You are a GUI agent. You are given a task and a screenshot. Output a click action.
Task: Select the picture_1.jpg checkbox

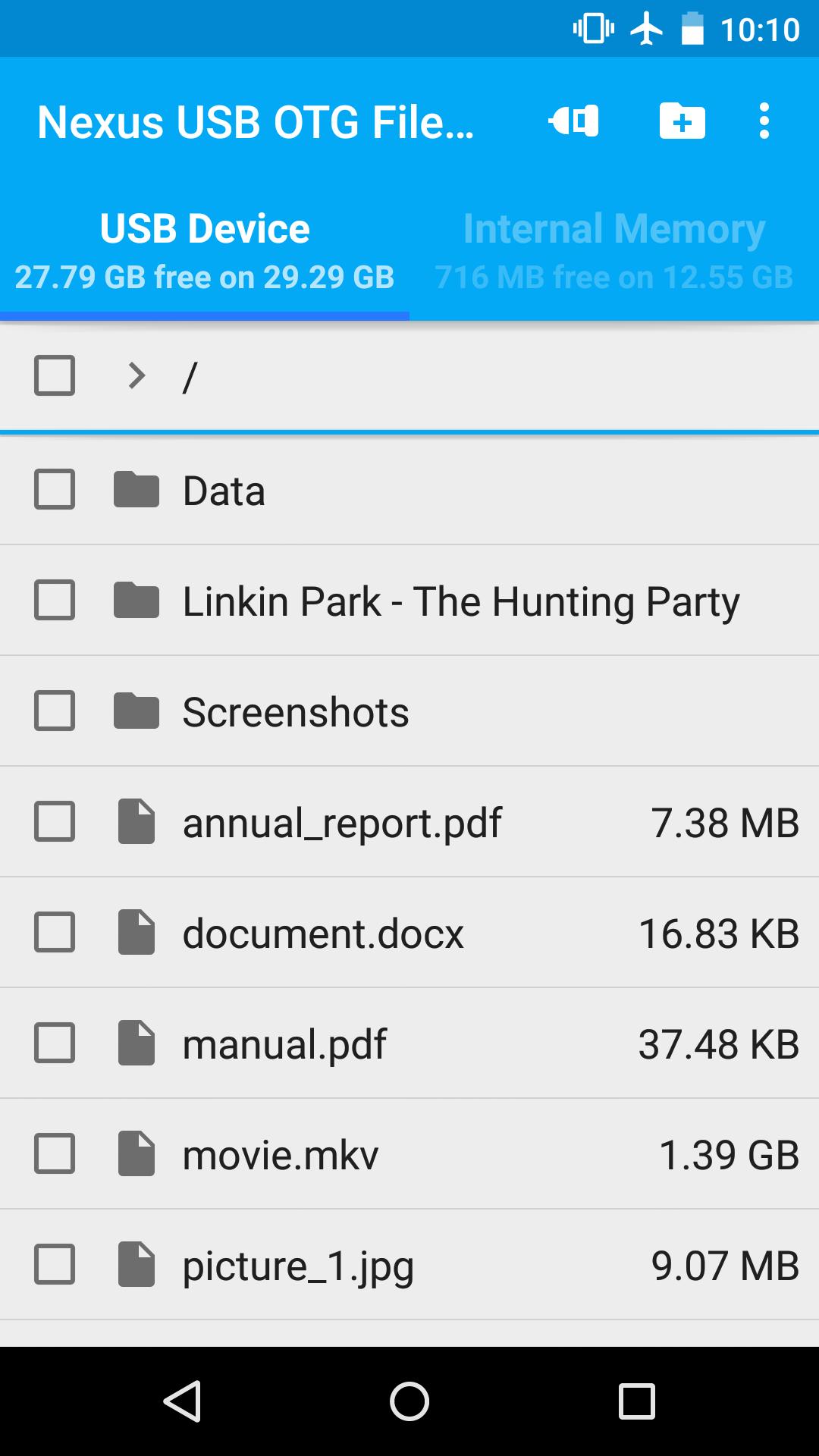[53, 1264]
